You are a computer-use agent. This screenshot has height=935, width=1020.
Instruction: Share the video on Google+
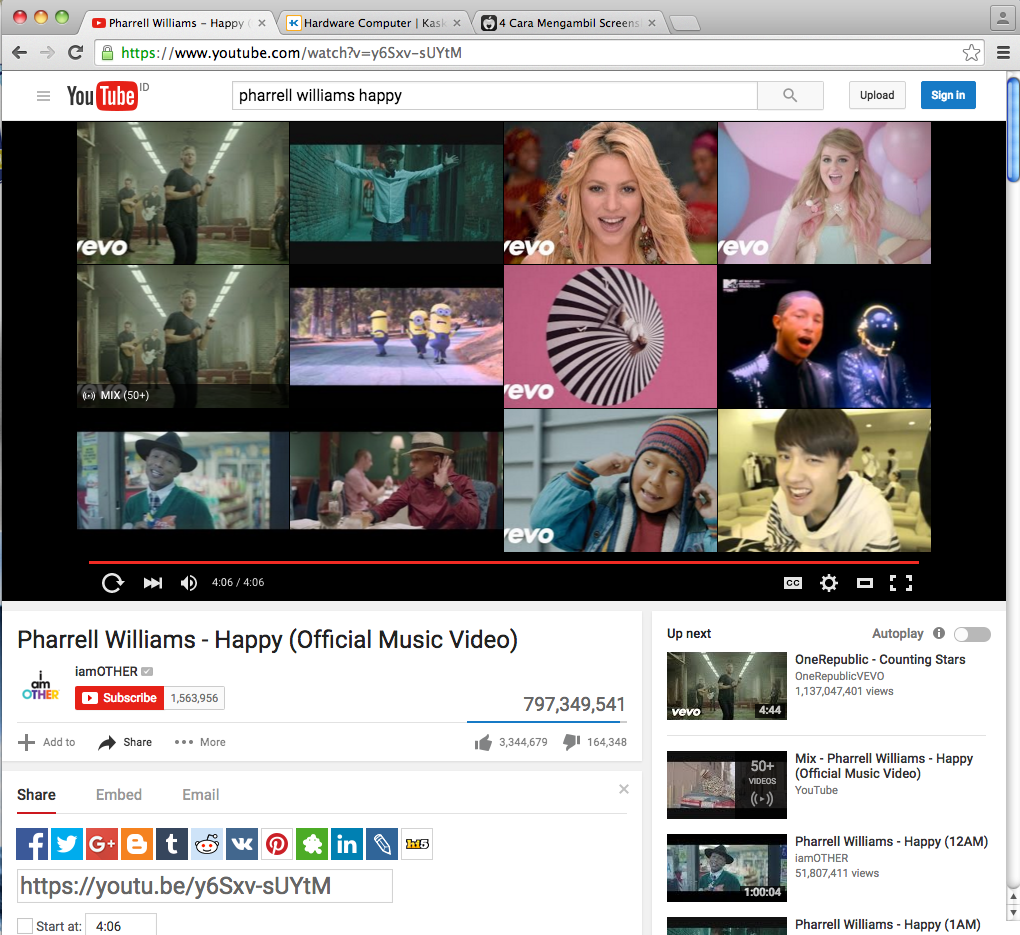[x=102, y=844]
